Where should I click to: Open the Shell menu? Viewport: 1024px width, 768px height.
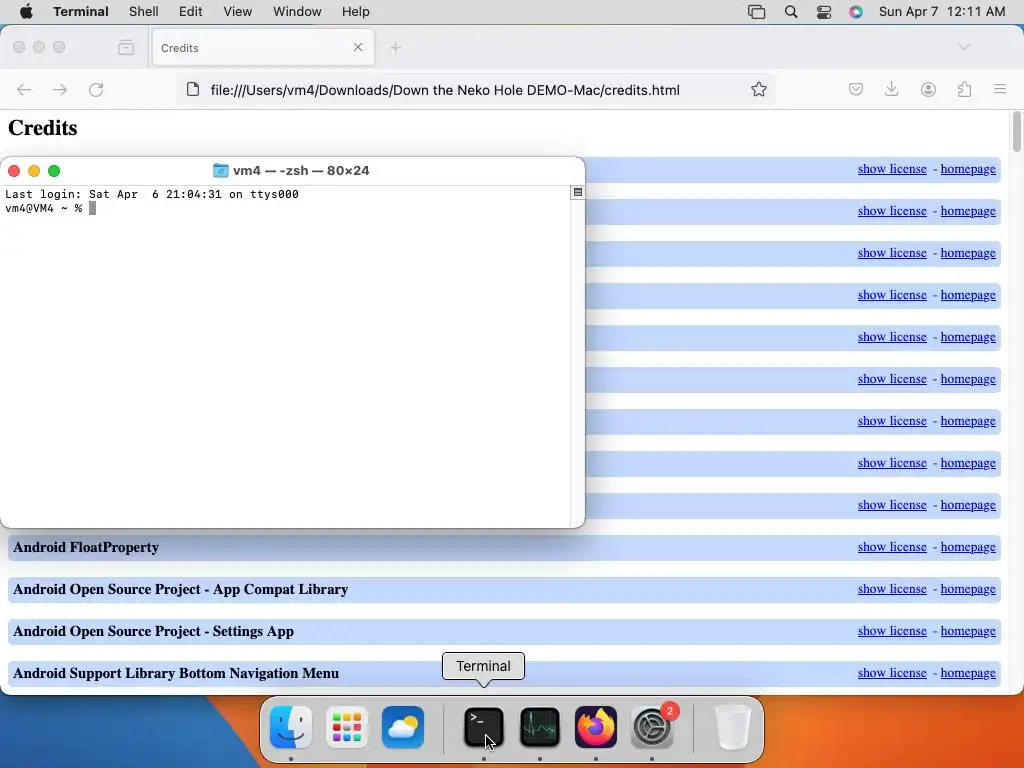[144, 12]
